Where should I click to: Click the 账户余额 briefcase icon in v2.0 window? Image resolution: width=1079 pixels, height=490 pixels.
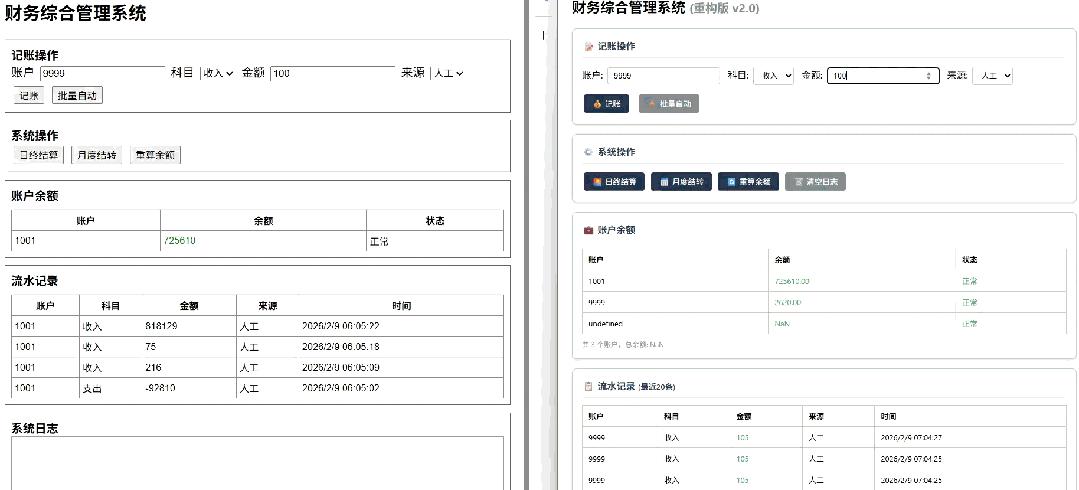588,230
